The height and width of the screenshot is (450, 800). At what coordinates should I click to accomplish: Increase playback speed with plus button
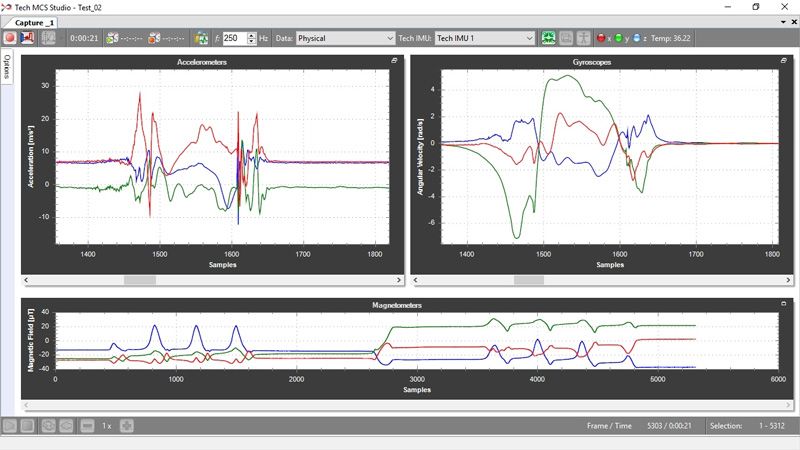(127, 426)
